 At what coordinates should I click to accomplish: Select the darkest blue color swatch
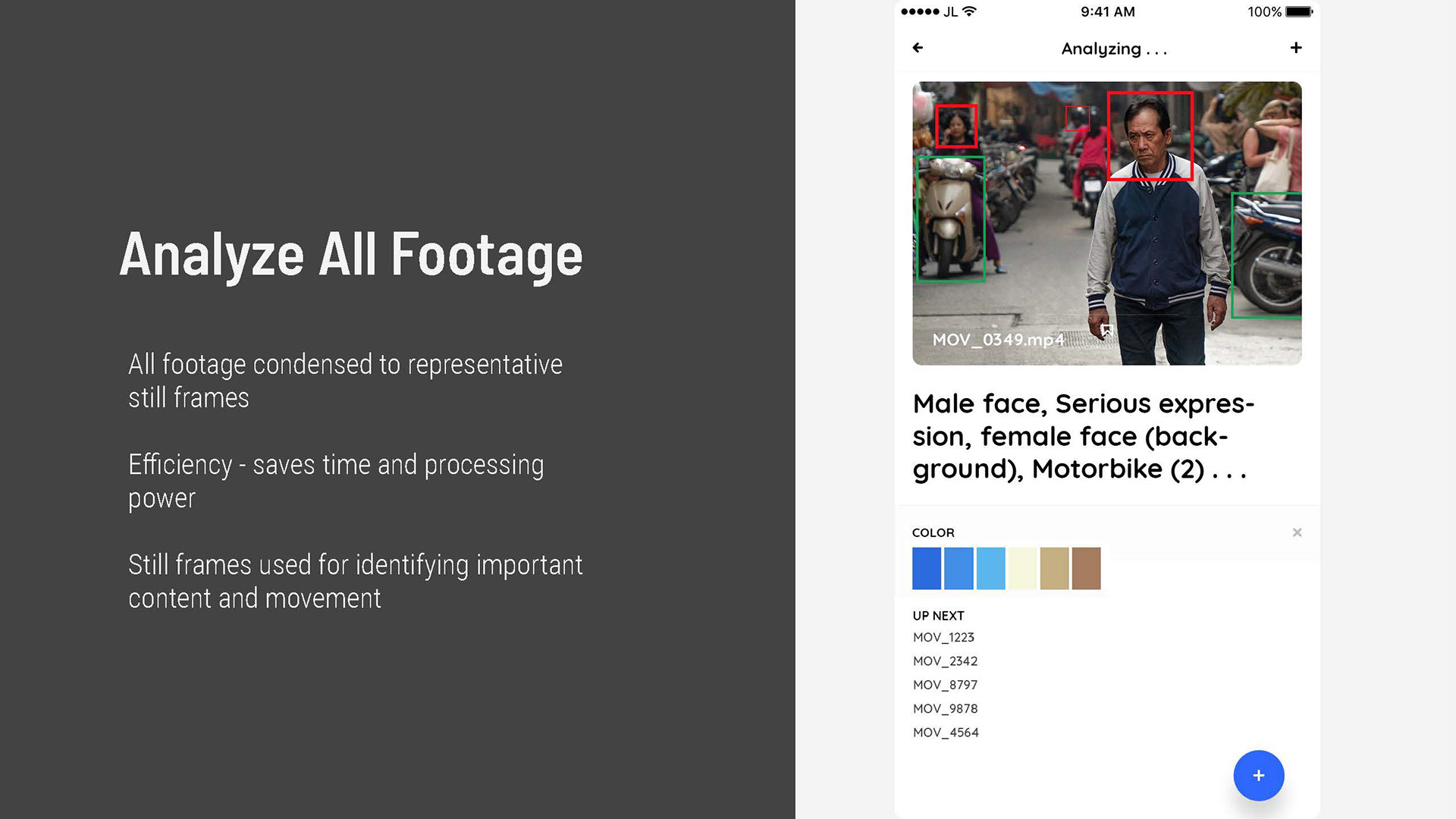point(926,568)
